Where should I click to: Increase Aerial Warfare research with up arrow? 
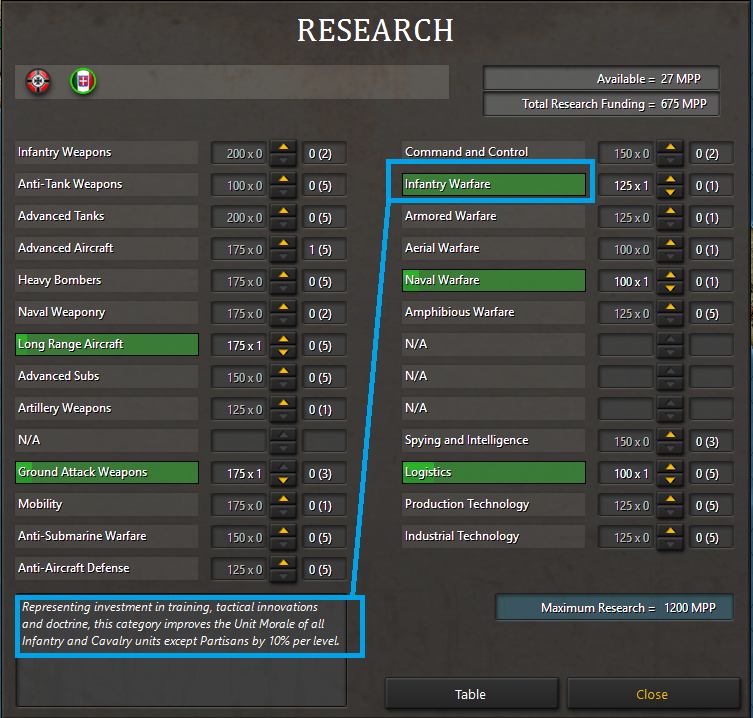pyautogui.click(x=670, y=243)
